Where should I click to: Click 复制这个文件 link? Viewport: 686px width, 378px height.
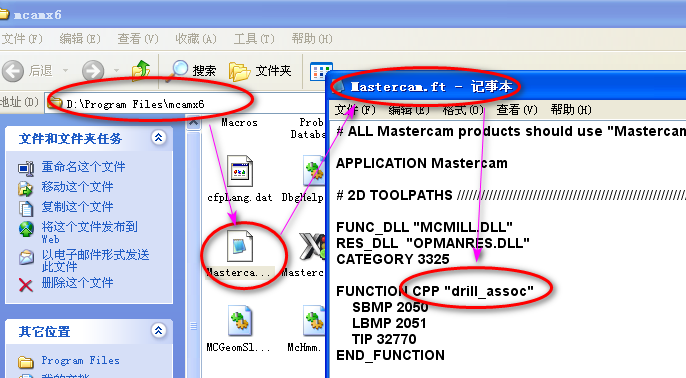pyautogui.click(x=77, y=206)
